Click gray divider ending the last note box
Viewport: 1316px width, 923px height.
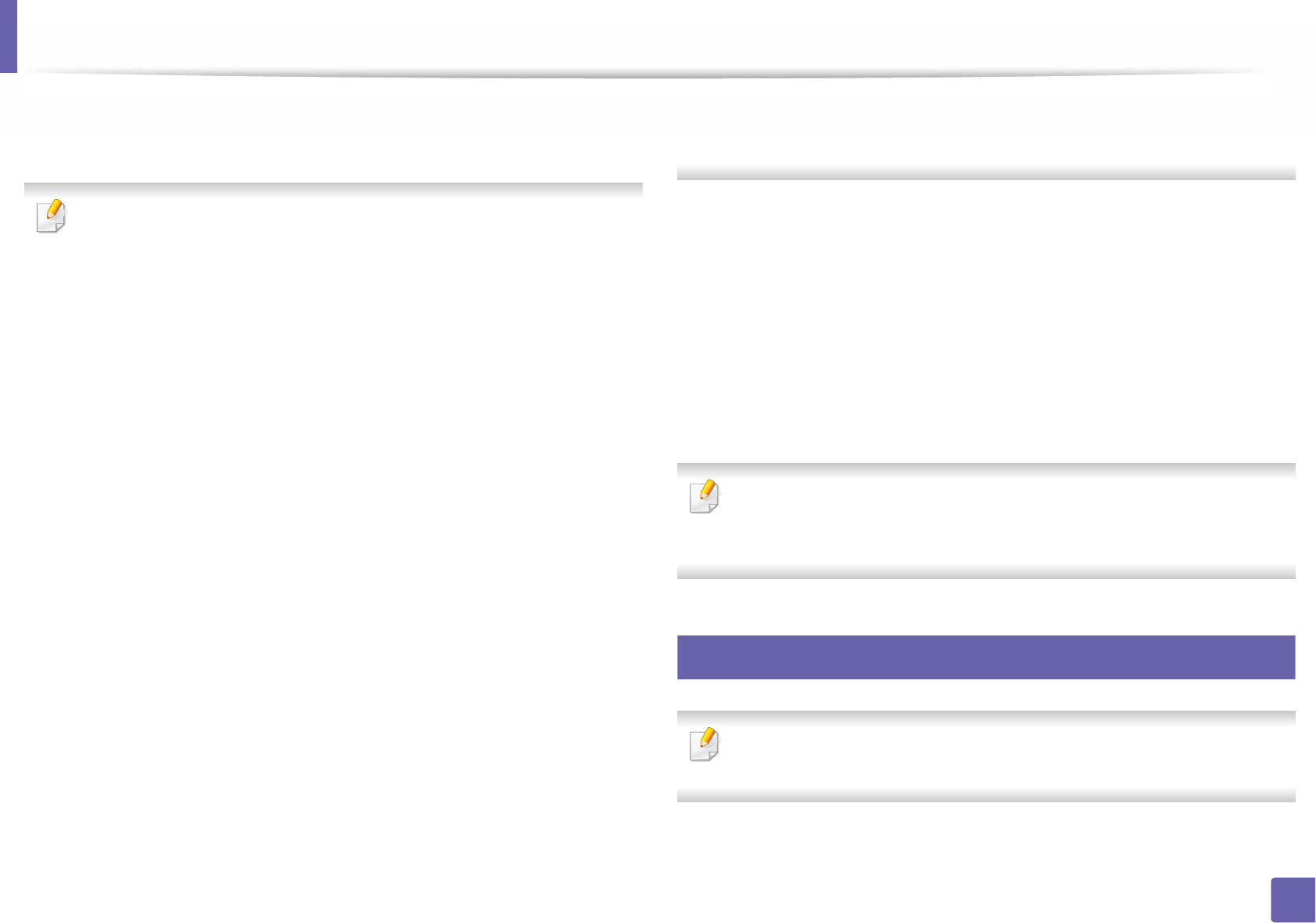click(x=985, y=795)
